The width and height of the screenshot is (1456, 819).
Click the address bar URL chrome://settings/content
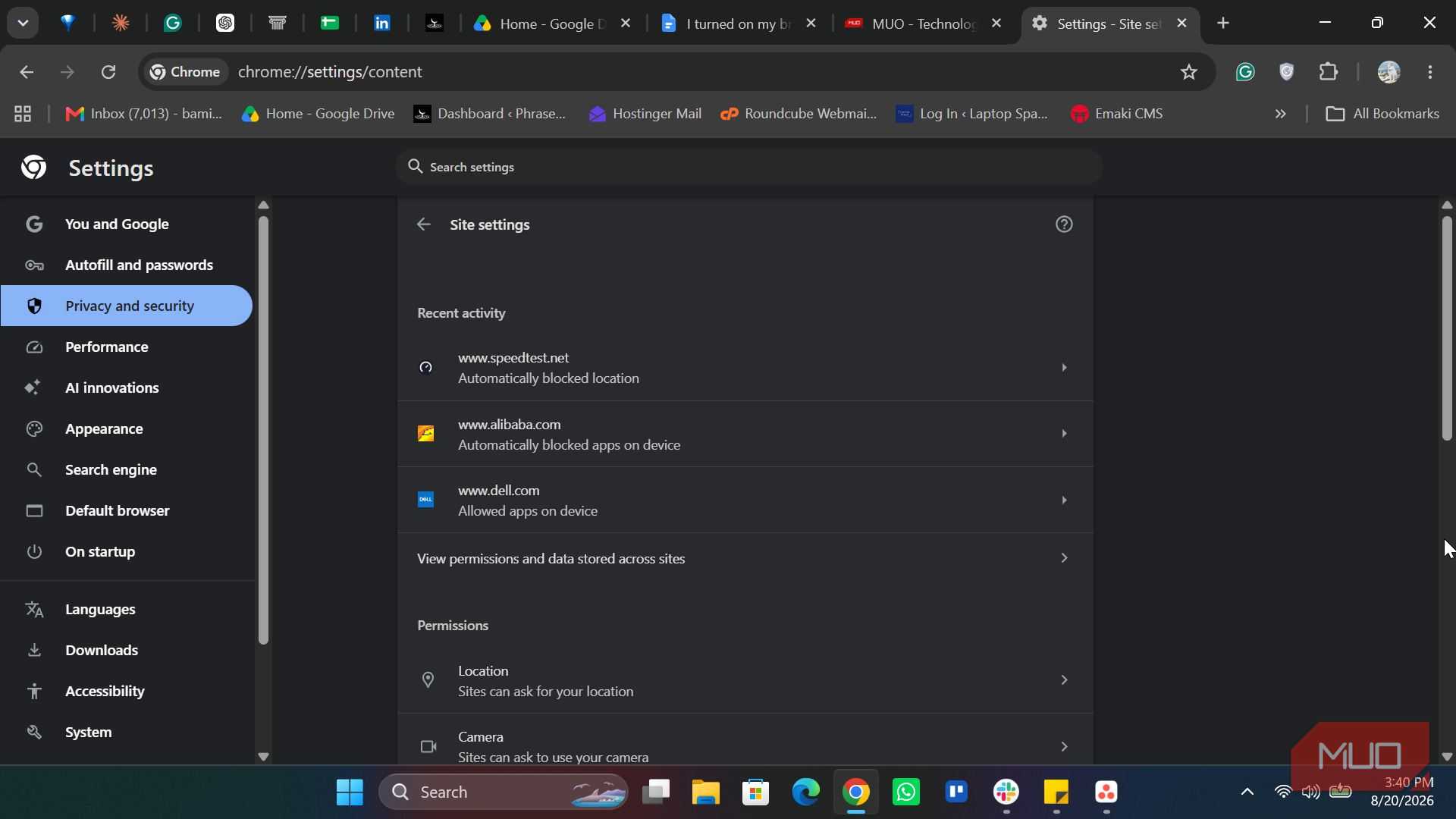pos(330,72)
